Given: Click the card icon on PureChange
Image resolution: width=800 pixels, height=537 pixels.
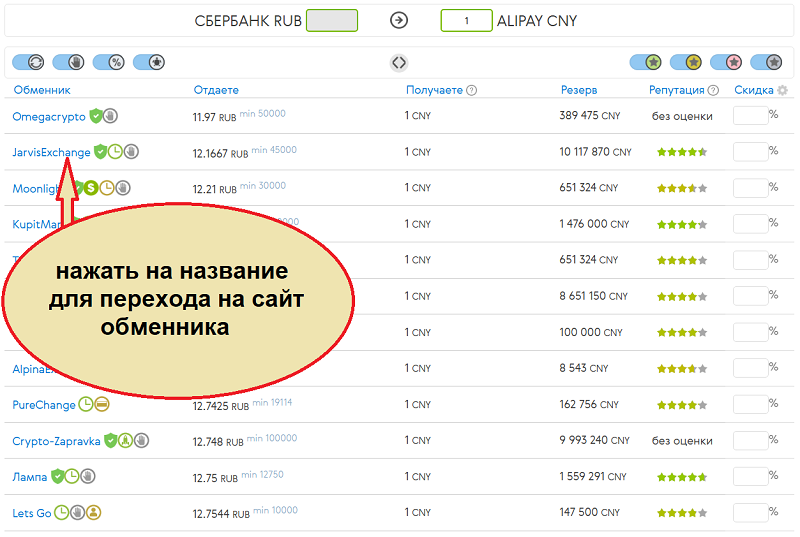Looking at the screenshot, I should 102,404.
